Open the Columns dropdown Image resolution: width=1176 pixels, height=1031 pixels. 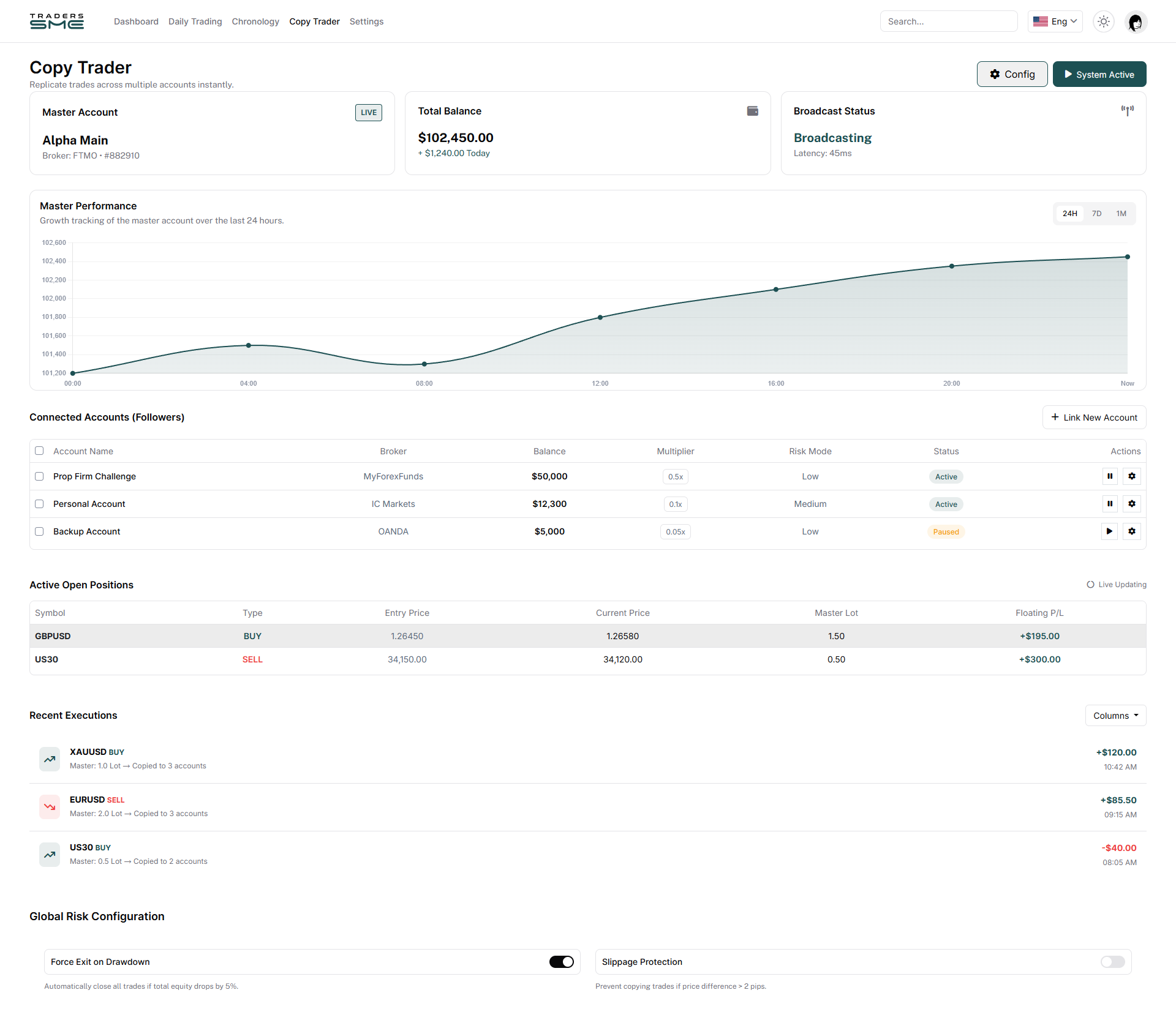tap(1115, 715)
